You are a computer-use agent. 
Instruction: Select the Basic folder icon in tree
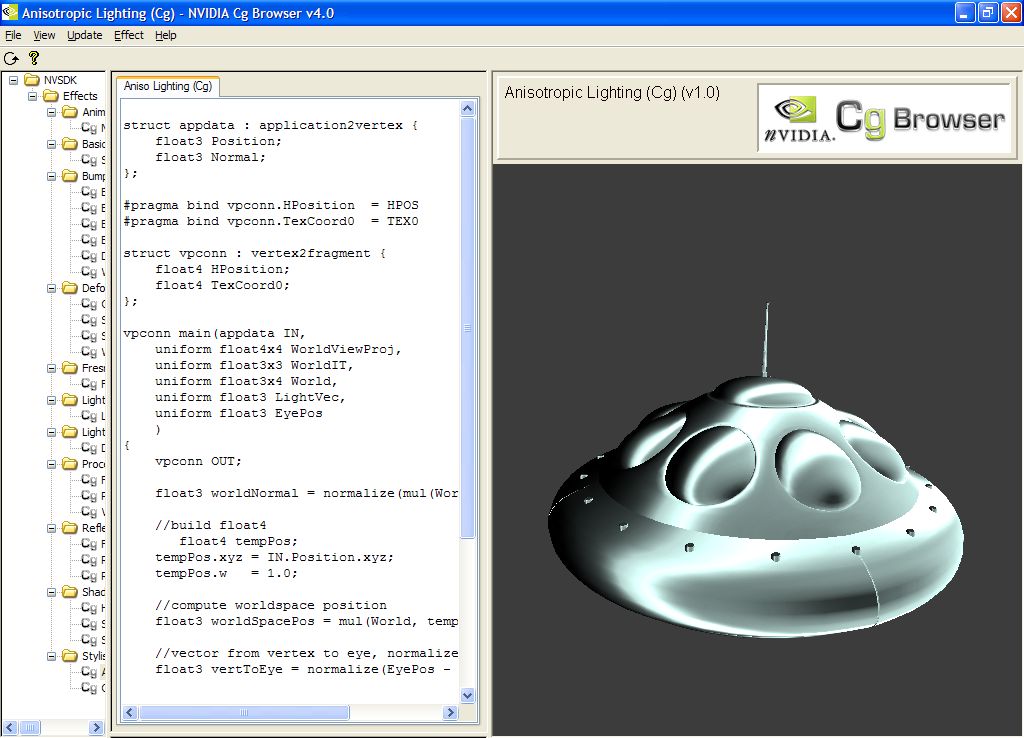click(70, 144)
